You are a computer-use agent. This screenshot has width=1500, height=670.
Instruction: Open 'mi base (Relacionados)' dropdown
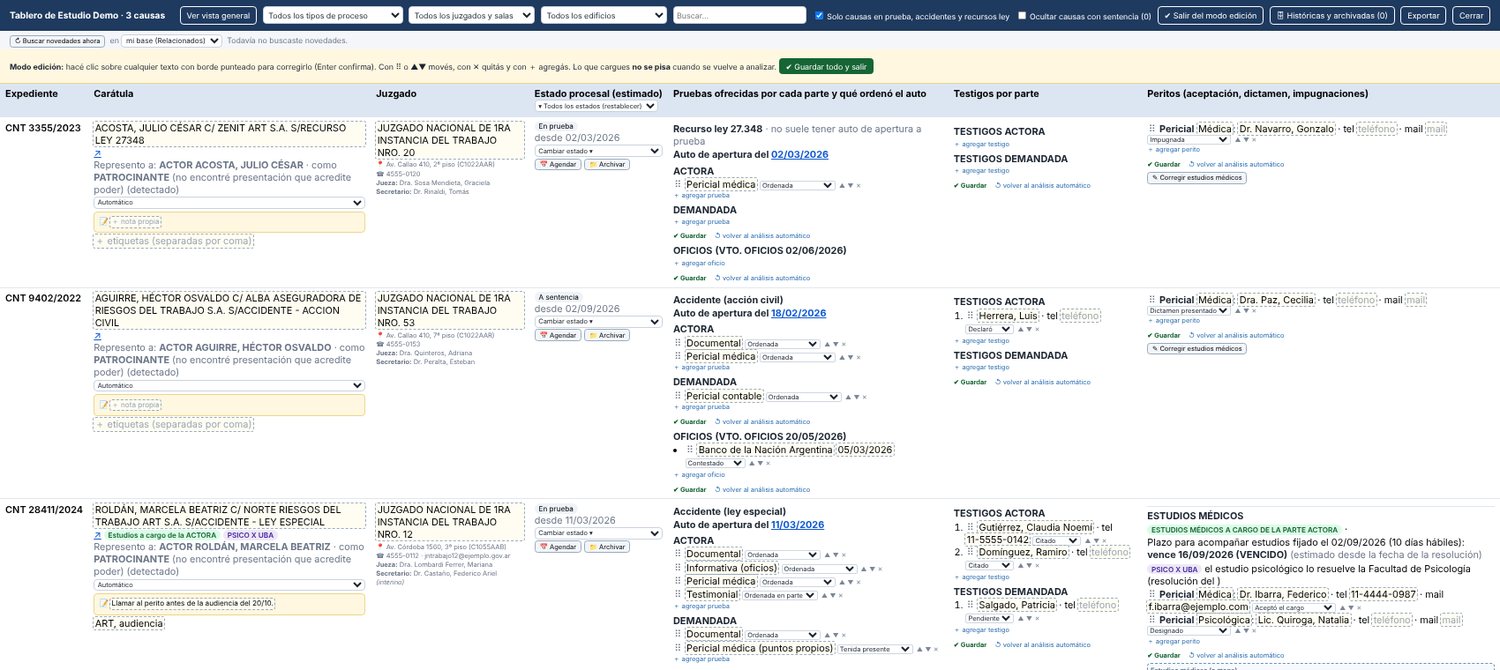click(172, 40)
